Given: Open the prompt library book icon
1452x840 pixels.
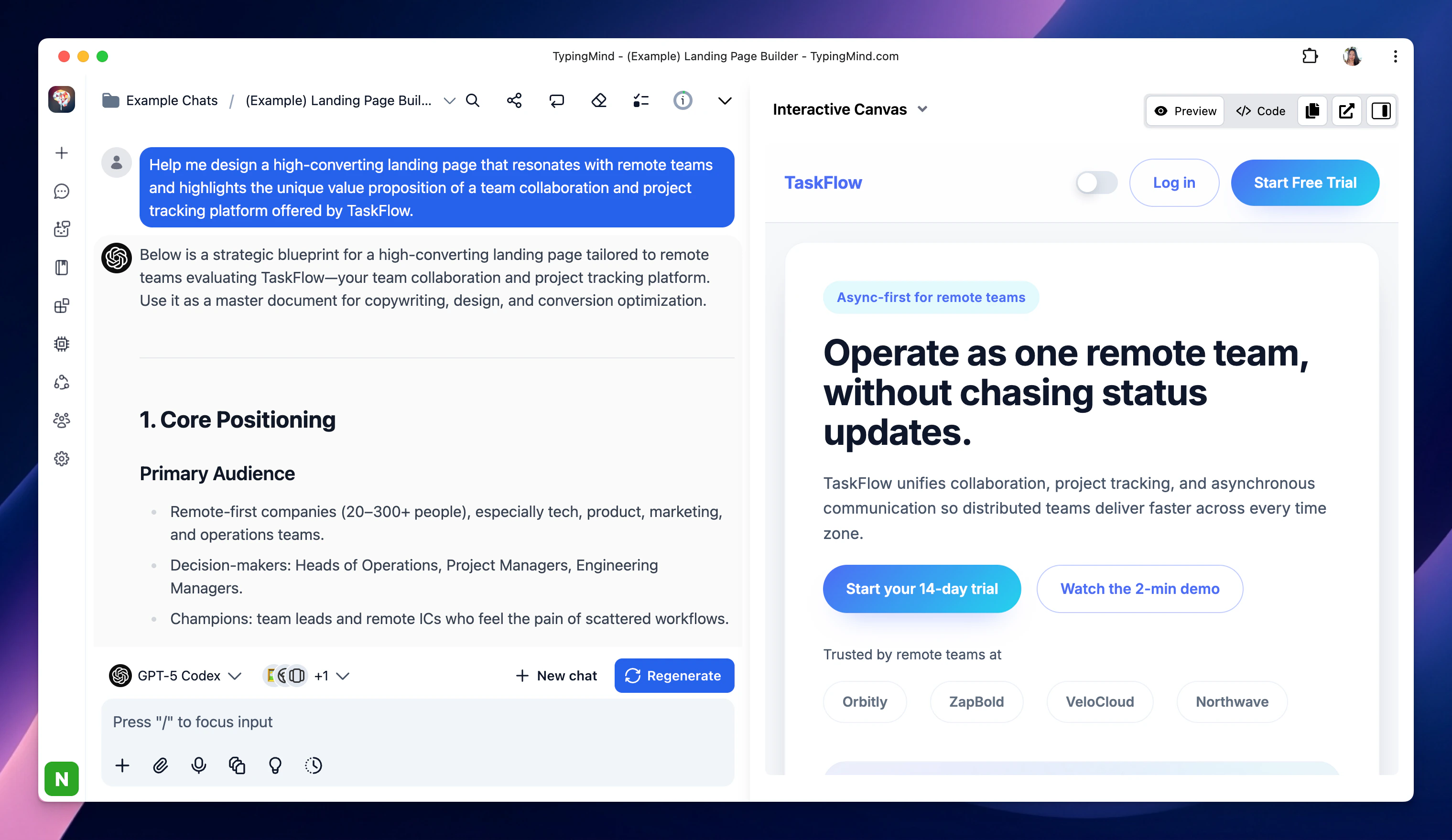Looking at the screenshot, I should 62,267.
